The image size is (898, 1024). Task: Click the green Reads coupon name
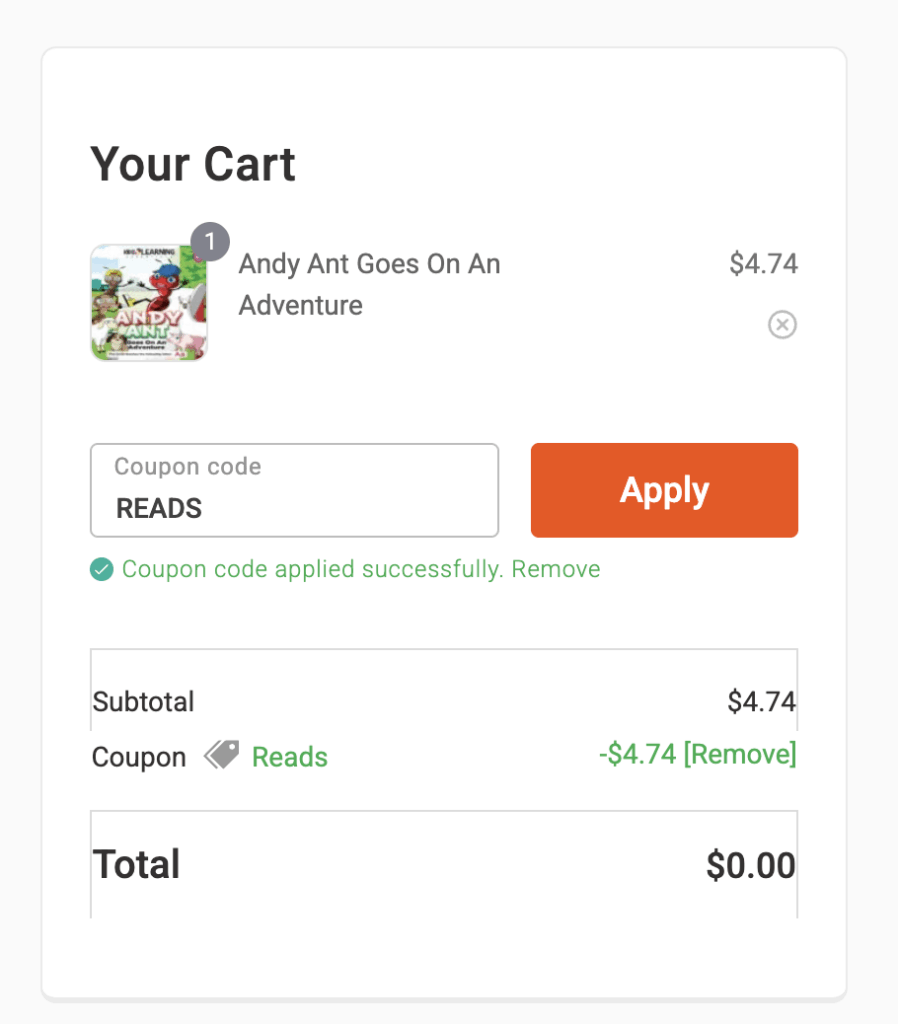[290, 757]
